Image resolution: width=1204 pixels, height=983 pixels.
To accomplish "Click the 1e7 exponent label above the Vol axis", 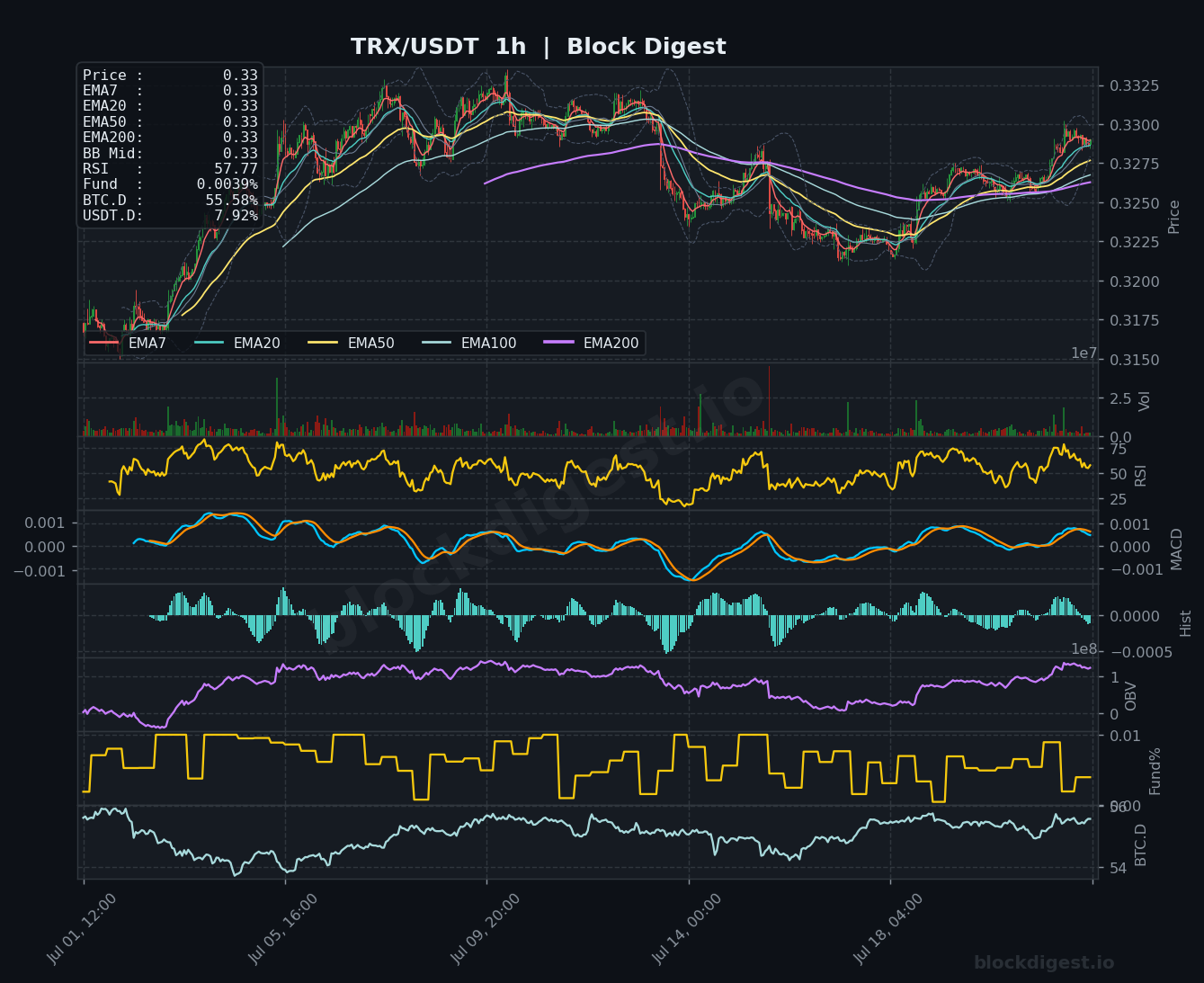I will tap(1084, 353).
